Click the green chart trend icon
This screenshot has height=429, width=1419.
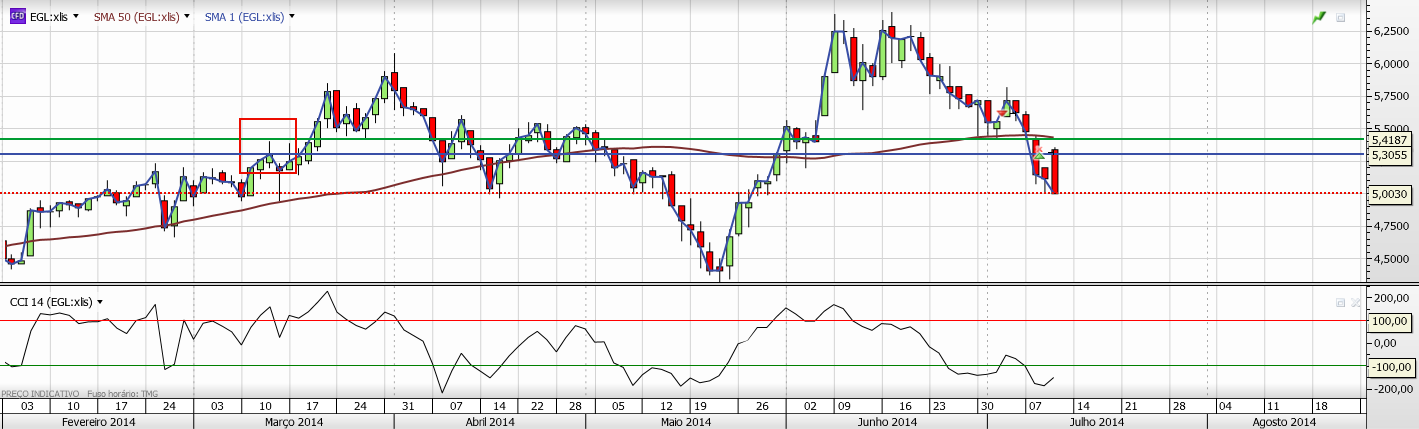1319,18
